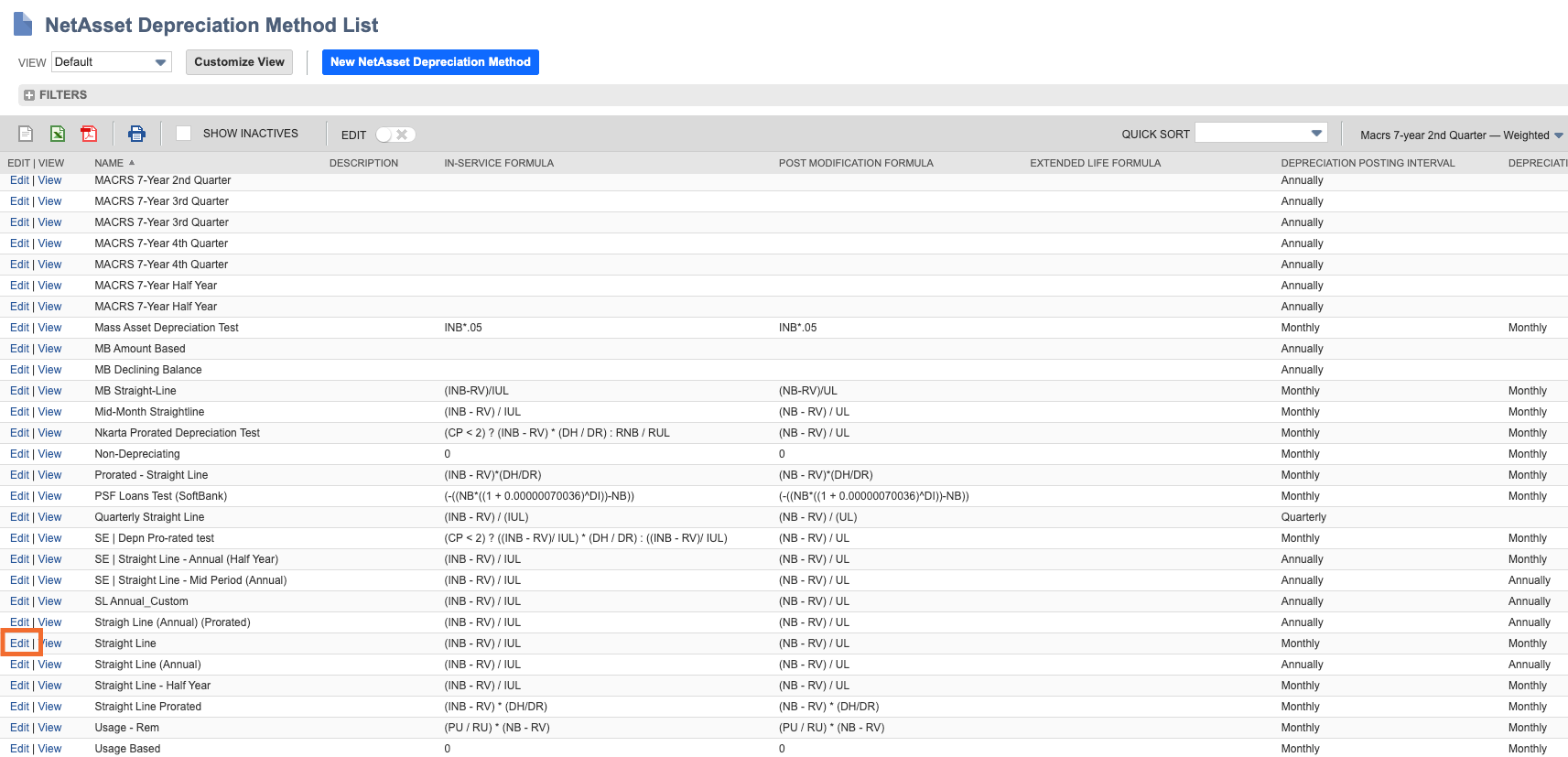Viewport: 1568px width, 757px height.
Task: Click Edit for Straight Line - Half Year
Action: pos(19,686)
